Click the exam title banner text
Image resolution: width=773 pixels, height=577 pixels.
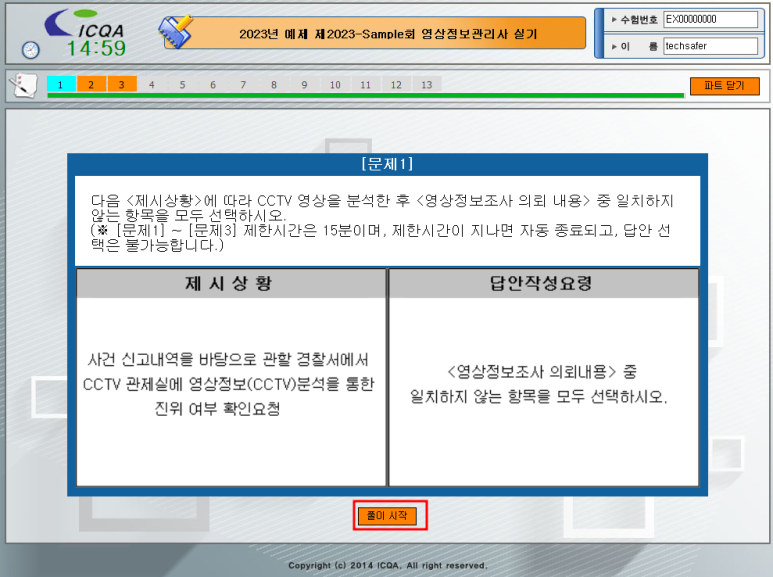pyautogui.click(x=388, y=34)
